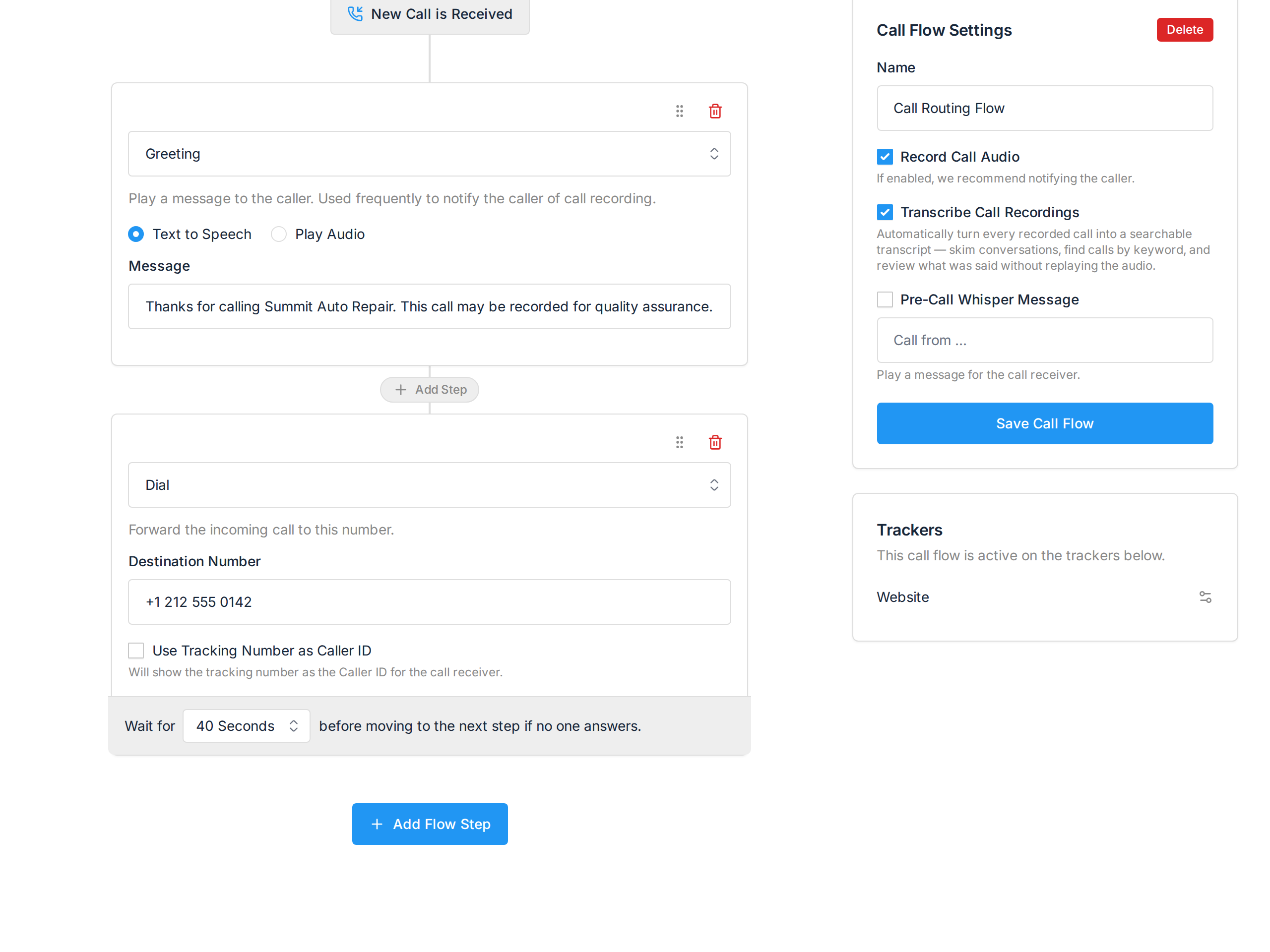The image size is (1270, 952).
Task: Click the Use Tracking Number as Caller ID label
Action: coord(262,650)
